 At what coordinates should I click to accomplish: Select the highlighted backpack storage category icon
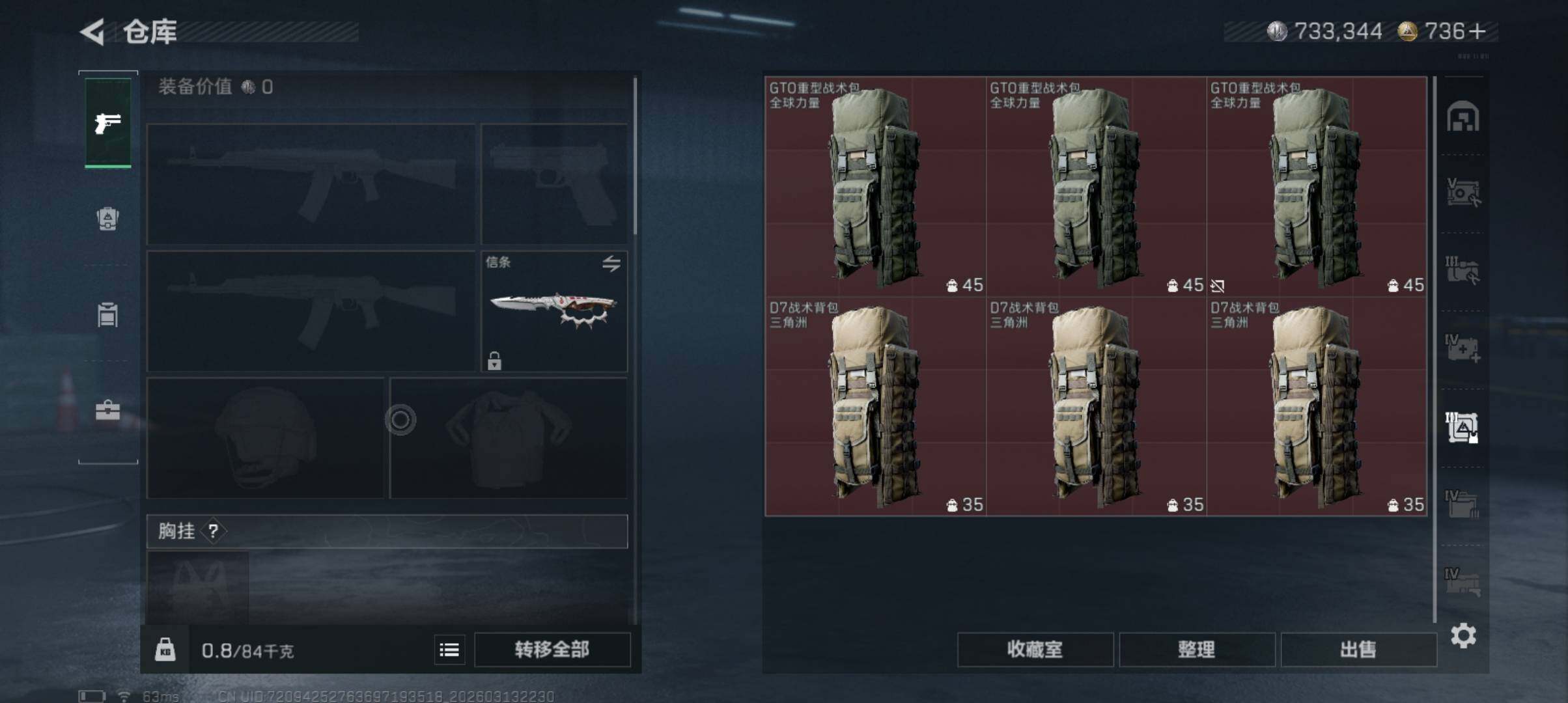(x=1463, y=428)
